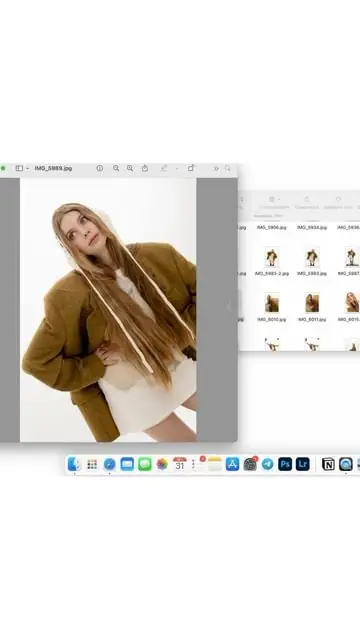Screen dimensions: 360x640
Task: Zoom in on the image in Preview
Action: click(x=130, y=168)
